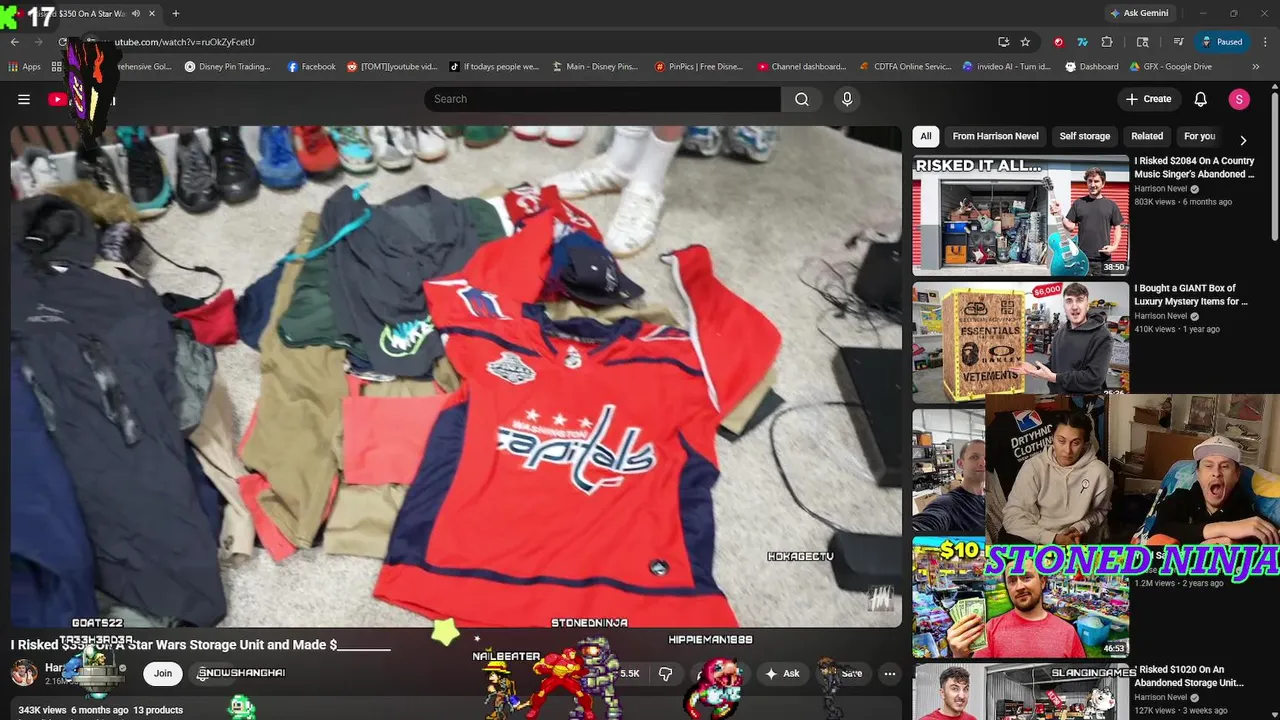Start voice search with the microphone icon

847,99
